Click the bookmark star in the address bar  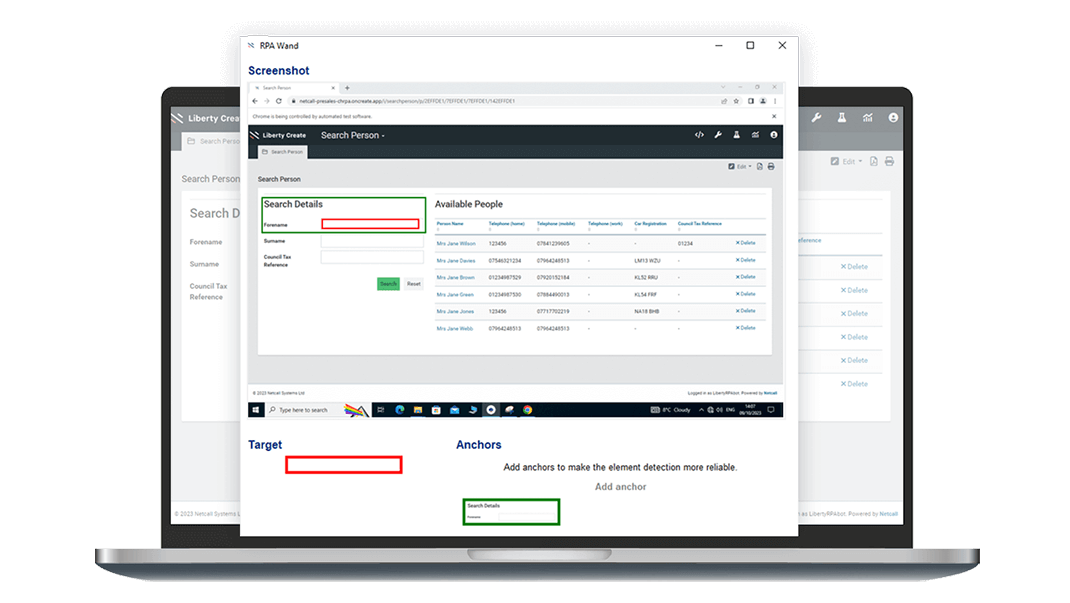pos(737,101)
